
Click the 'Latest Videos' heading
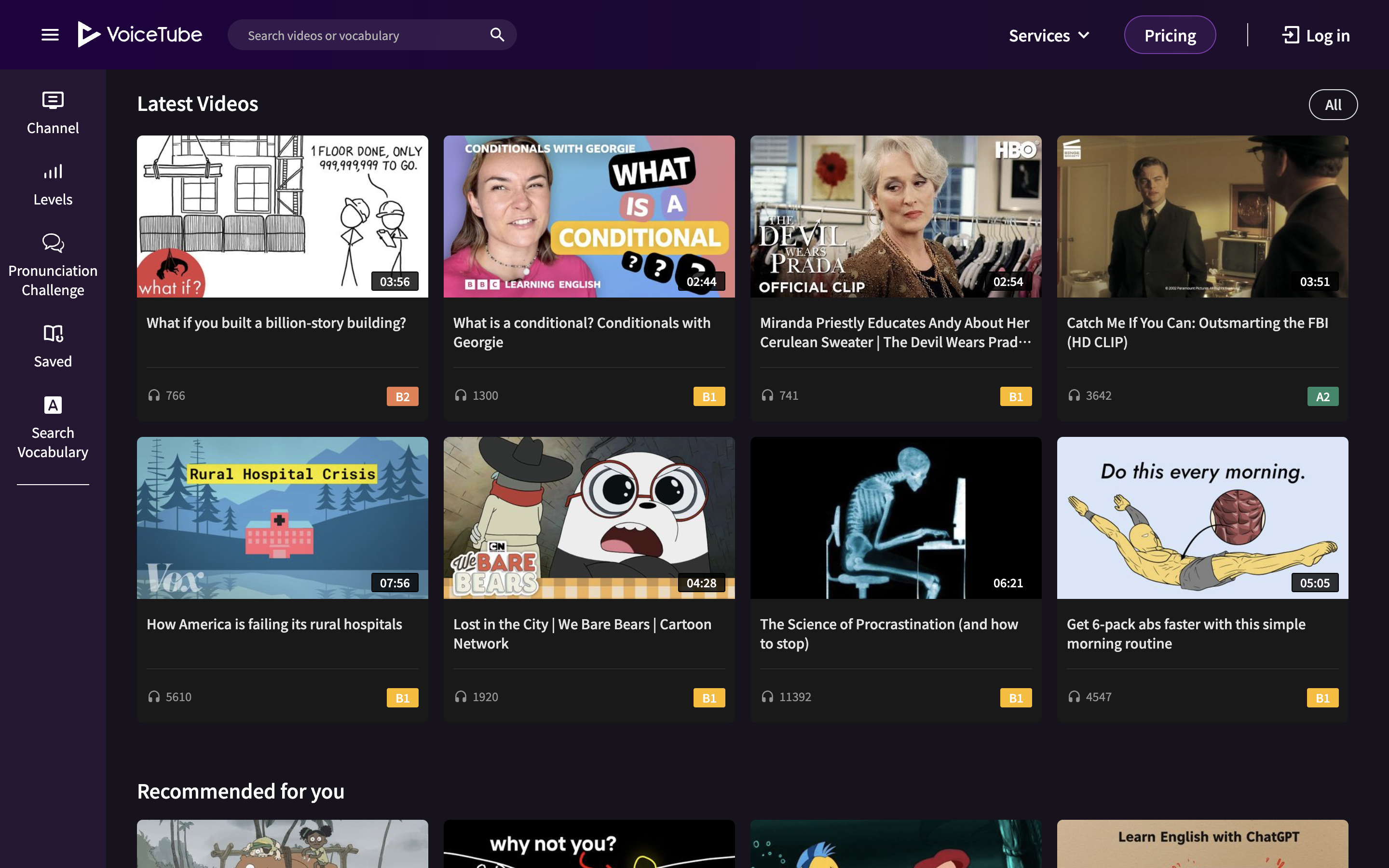(x=197, y=104)
